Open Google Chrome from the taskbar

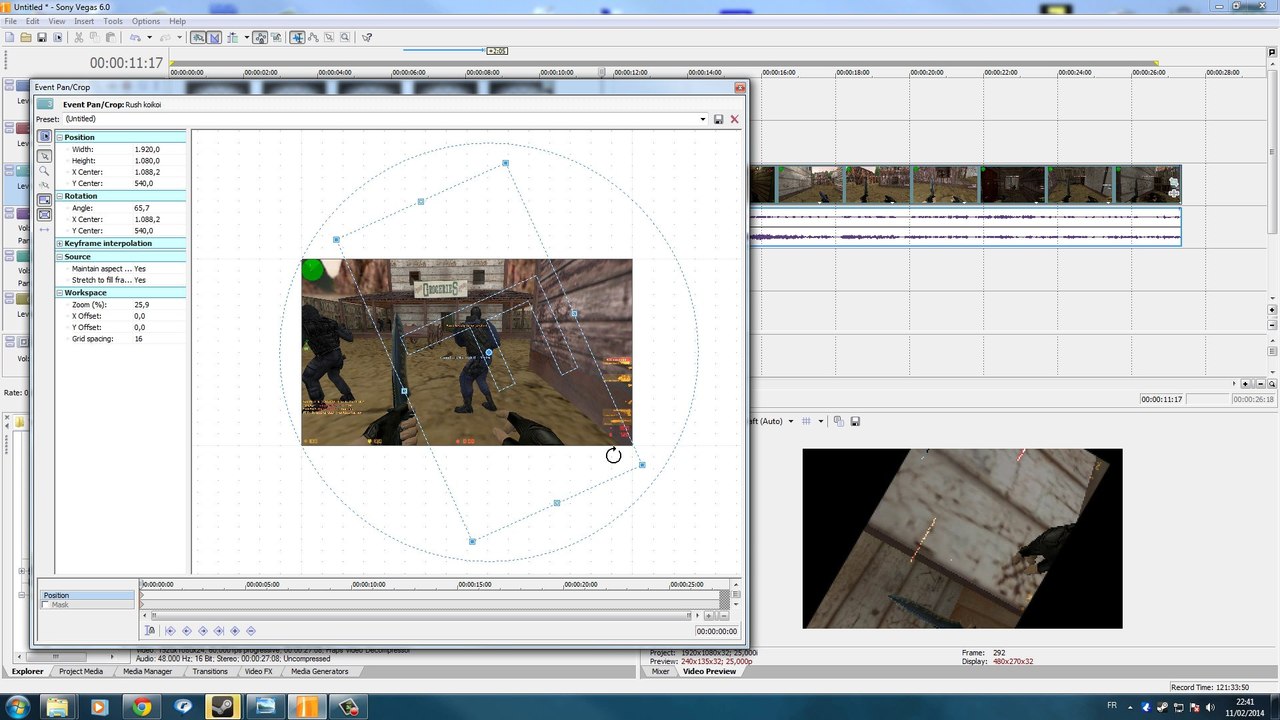pyautogui.click(x=141, y=707)
